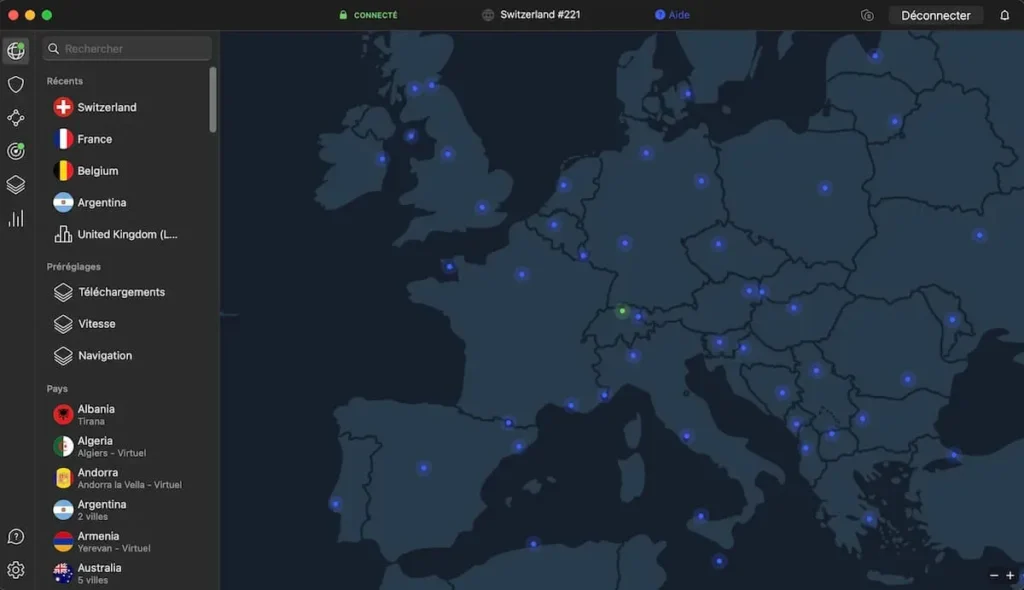This screenshot has height=590, width=1024.
Task: Select the Téléchargements preset
Action: pos(121,292)
